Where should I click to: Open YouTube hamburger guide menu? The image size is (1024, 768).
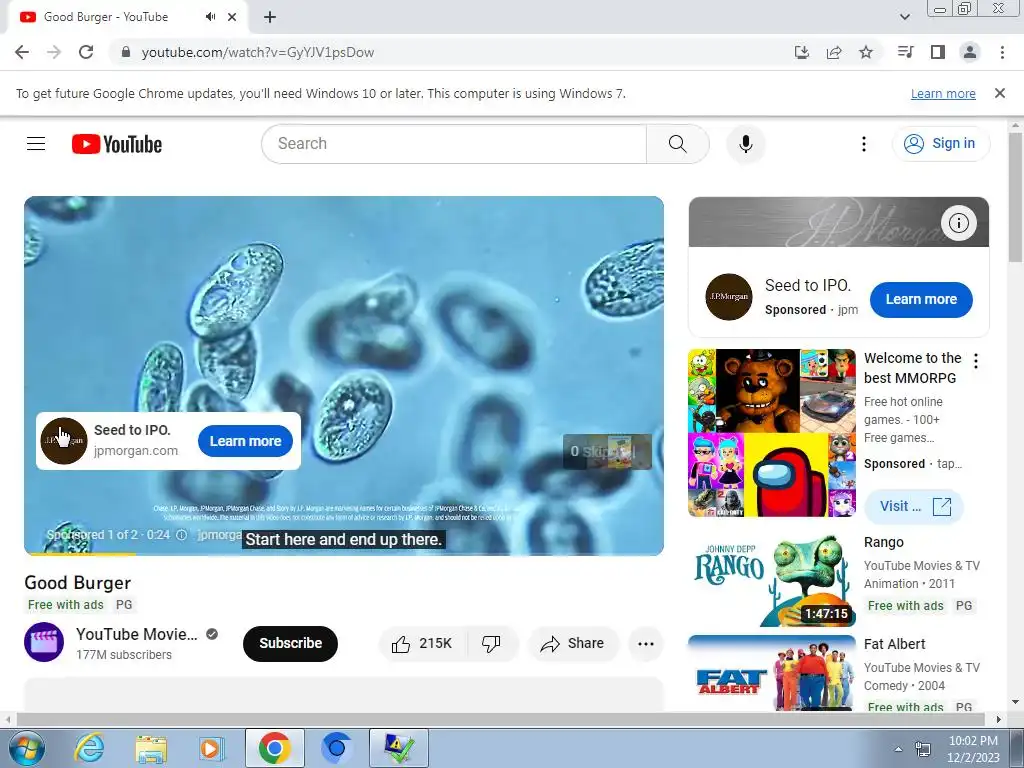click(36, 144)
